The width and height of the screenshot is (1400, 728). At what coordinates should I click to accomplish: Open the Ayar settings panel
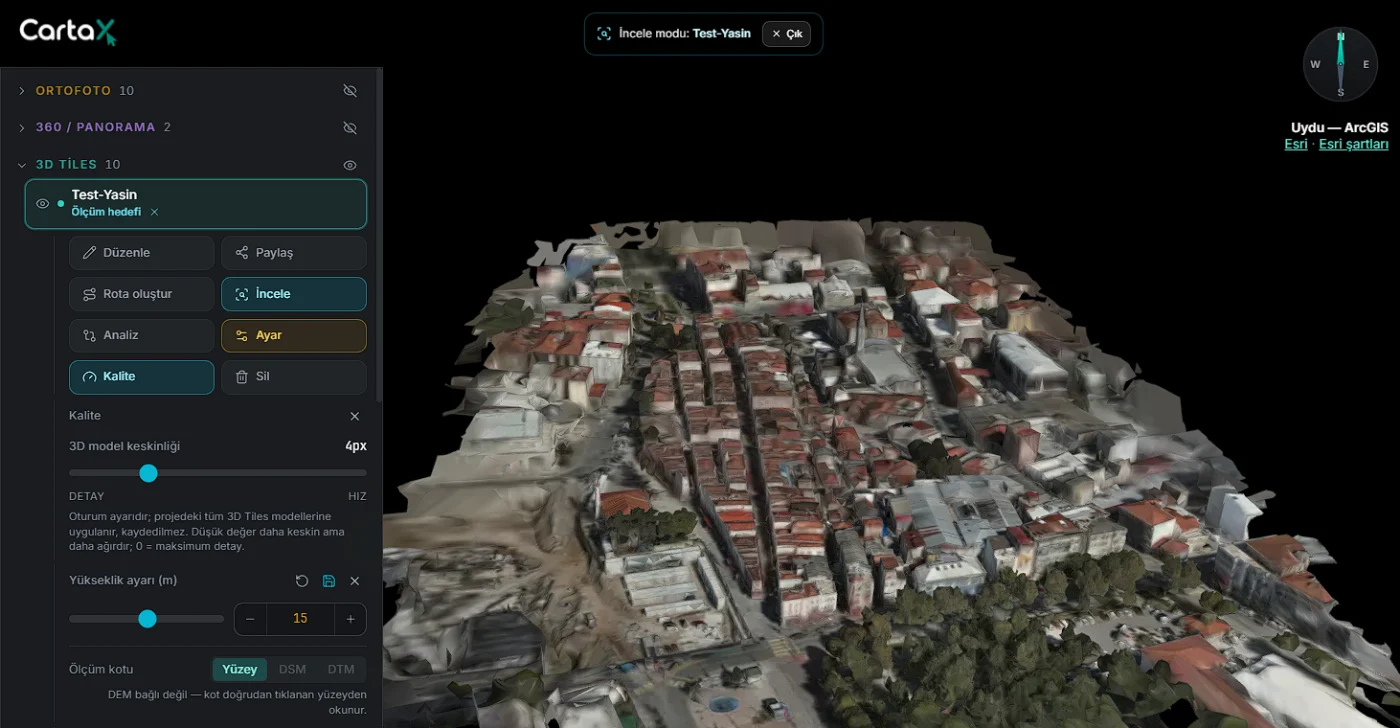[x=293, y=335]
